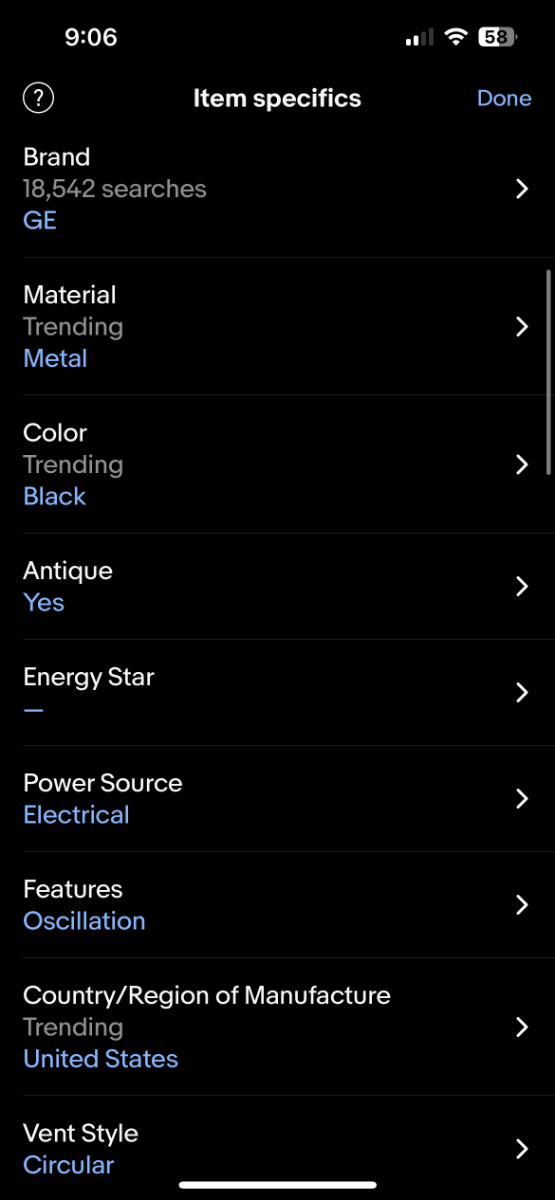Open the Energy Star row arrow
This screenshot has width=555, height=1200.
(521, 693)
